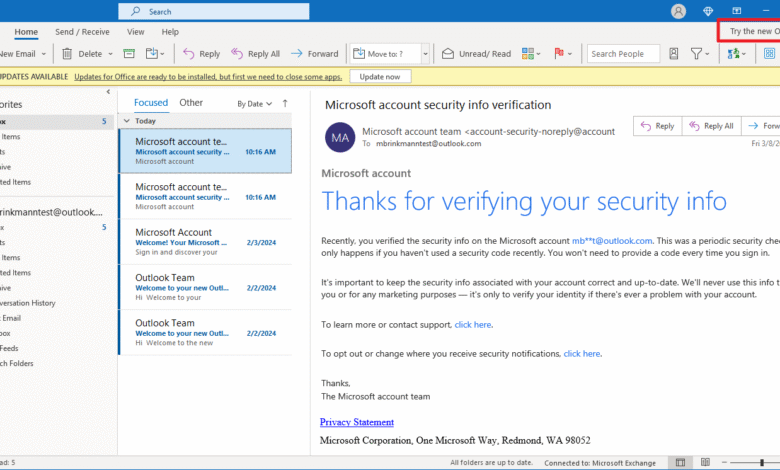The width and height of the screenshot is (780, 470).
Task: Click the Translate icon in the ribbon
Action: point(733,53)
